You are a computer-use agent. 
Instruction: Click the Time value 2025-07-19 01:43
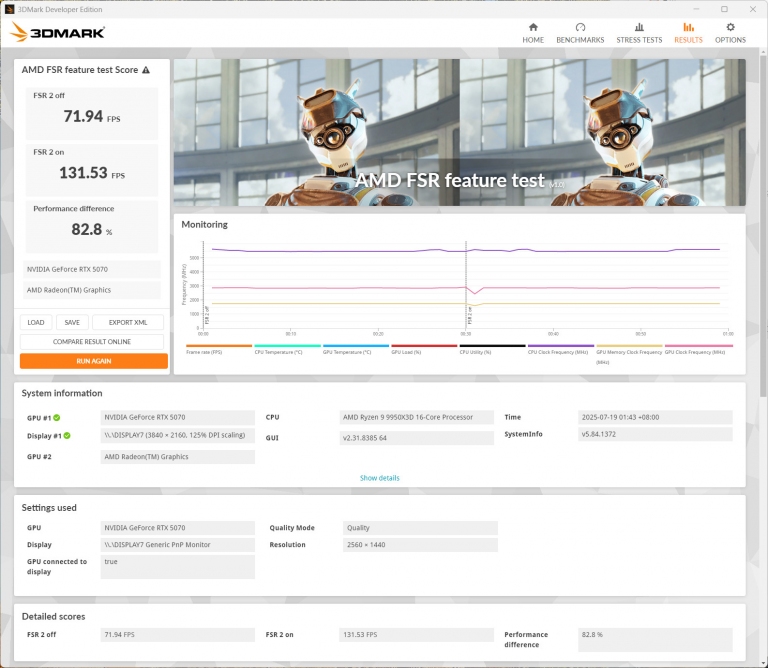tap(655, 417)
